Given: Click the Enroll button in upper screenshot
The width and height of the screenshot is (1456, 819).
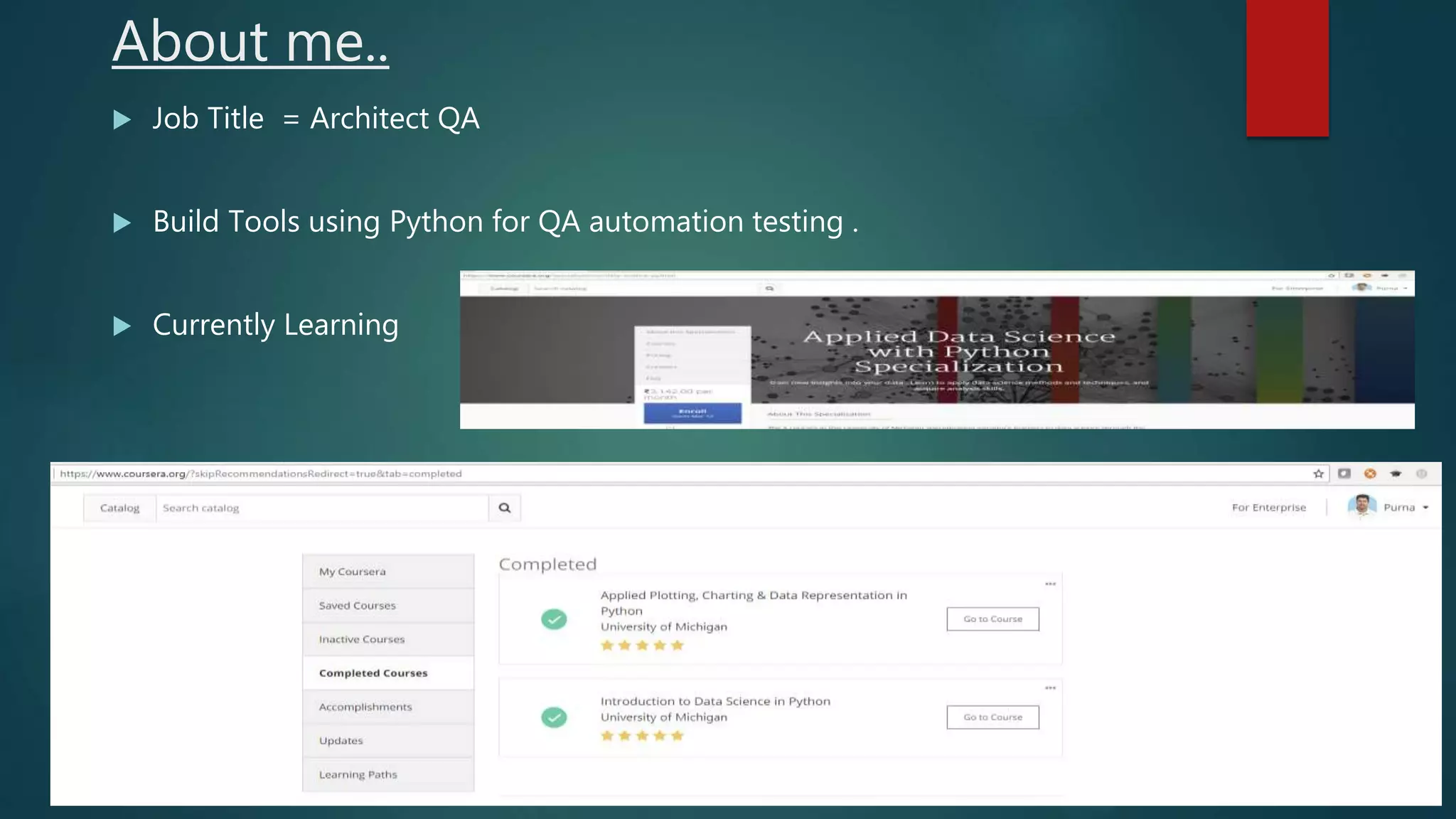Looking at the screenshot, I should (692, 413).
